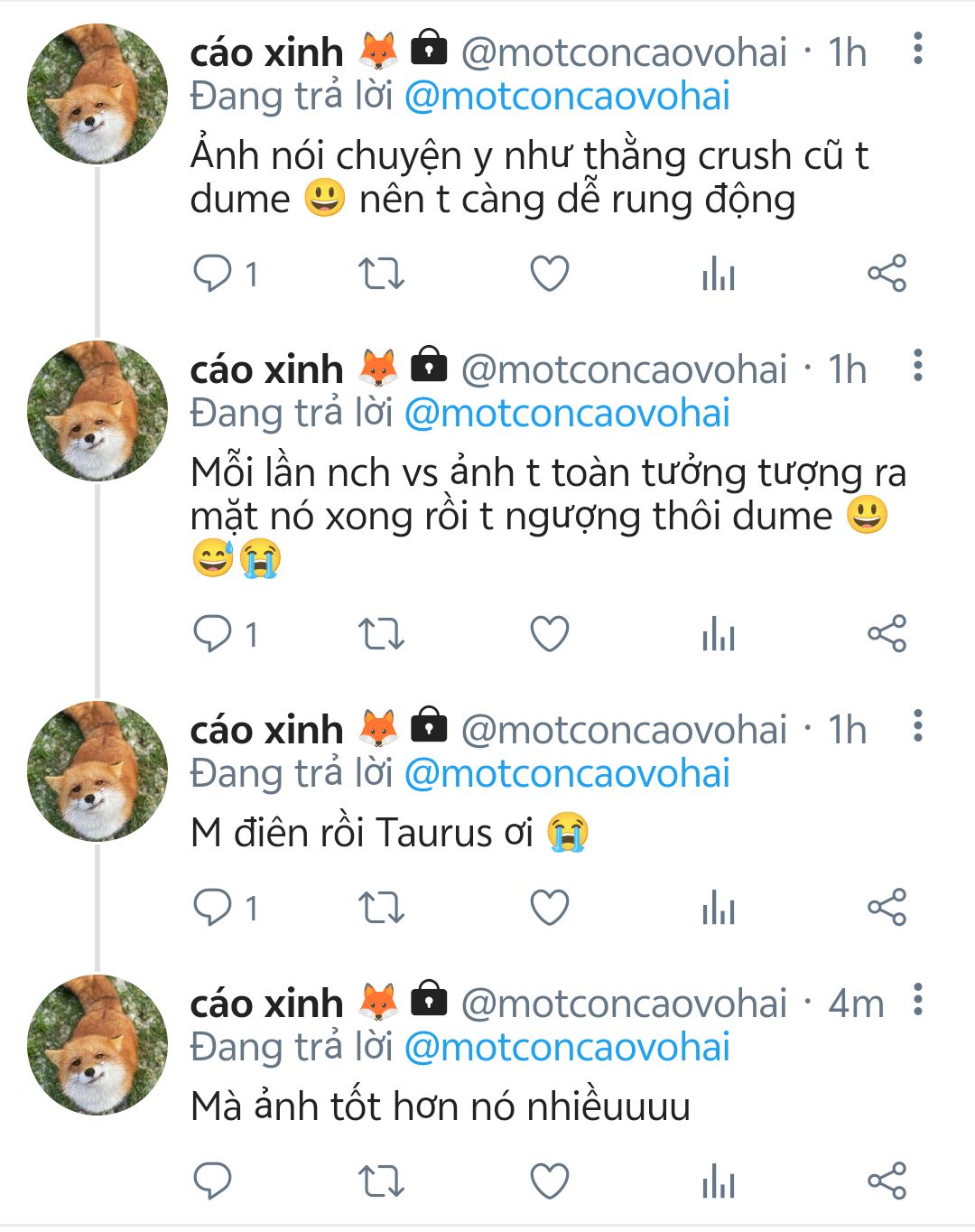Image resolution: width=975 pixels, height=1232 pixels.
Task: Reply to the 'Mà ảnh tốt hơn' tweet
Action: click(x=213, y=1181)
